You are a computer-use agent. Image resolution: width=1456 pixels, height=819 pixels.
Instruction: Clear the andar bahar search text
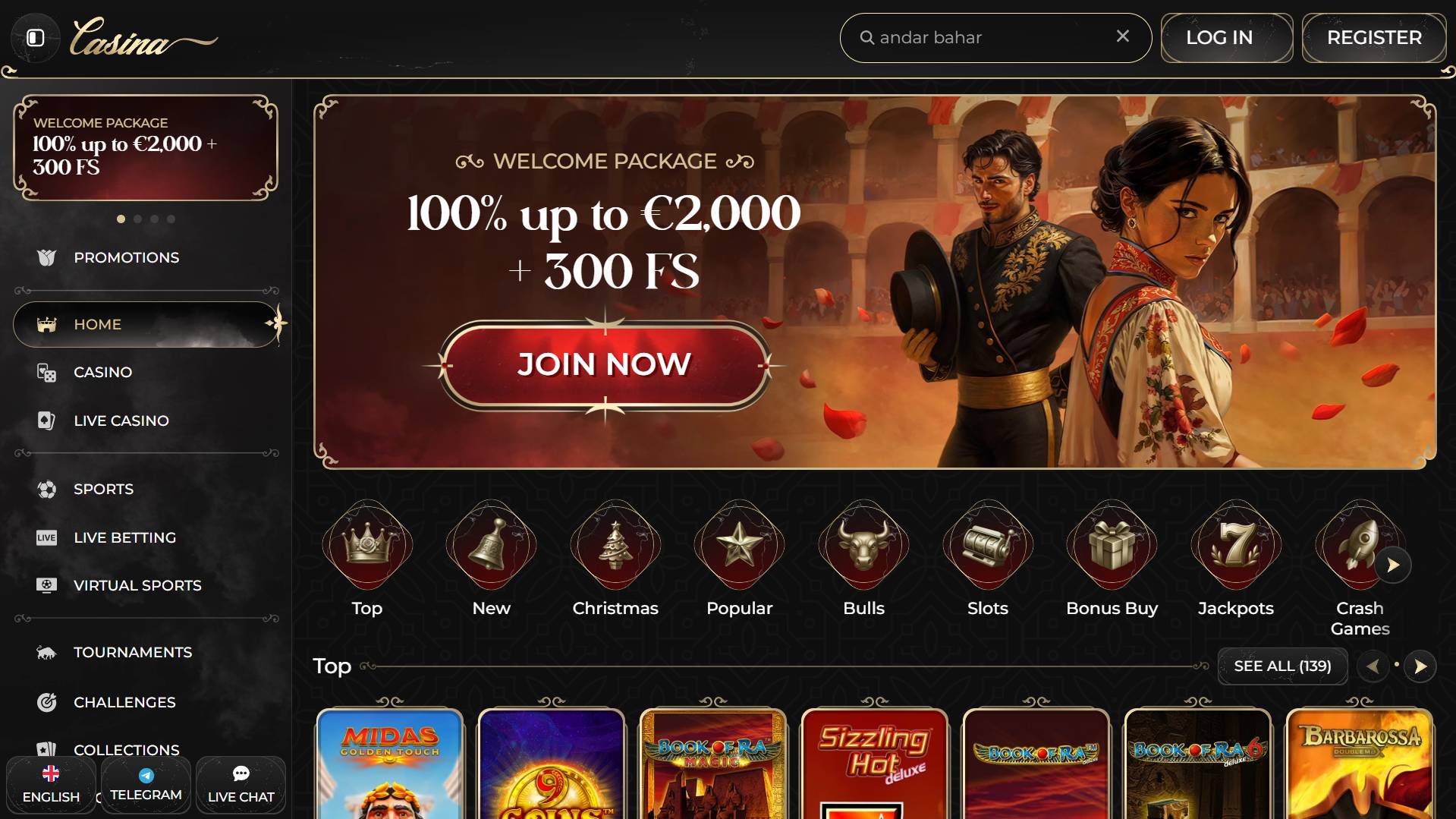pyautogui.click(x=1123, y=36)
